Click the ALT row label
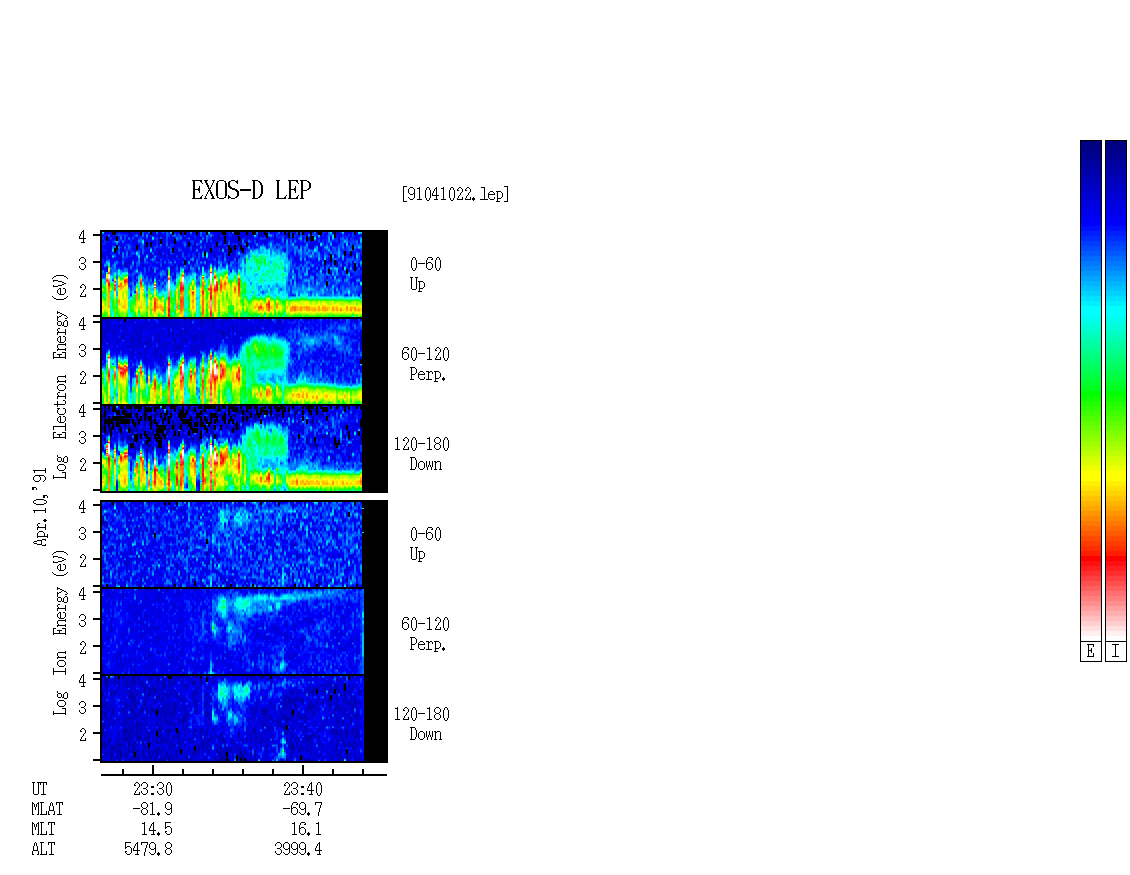 click(x=43, y=849)
